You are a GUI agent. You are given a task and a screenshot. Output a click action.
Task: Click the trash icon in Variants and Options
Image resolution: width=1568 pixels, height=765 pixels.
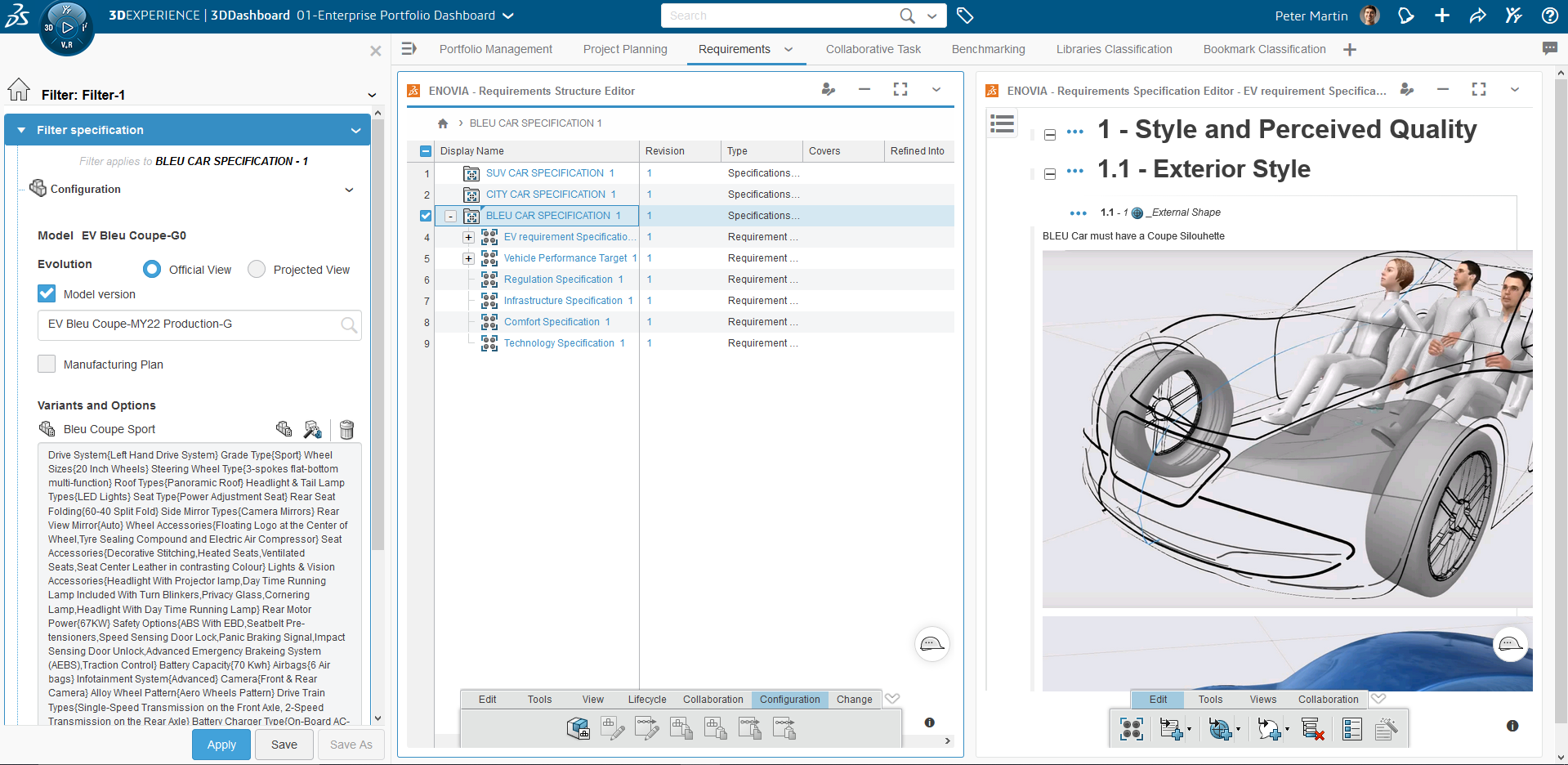click(x=346, y=429)
